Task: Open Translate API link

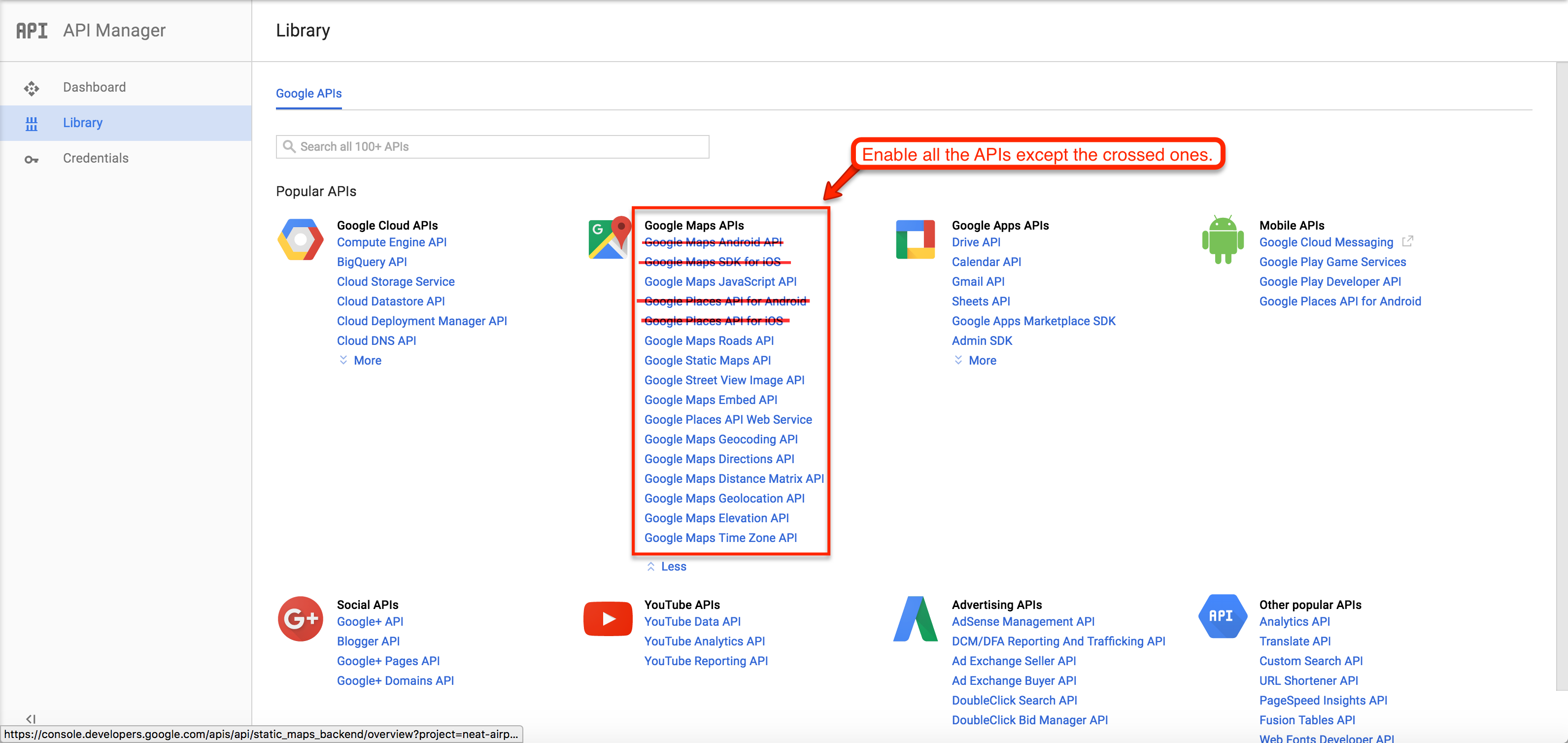Action: (x=1295, y=642)
